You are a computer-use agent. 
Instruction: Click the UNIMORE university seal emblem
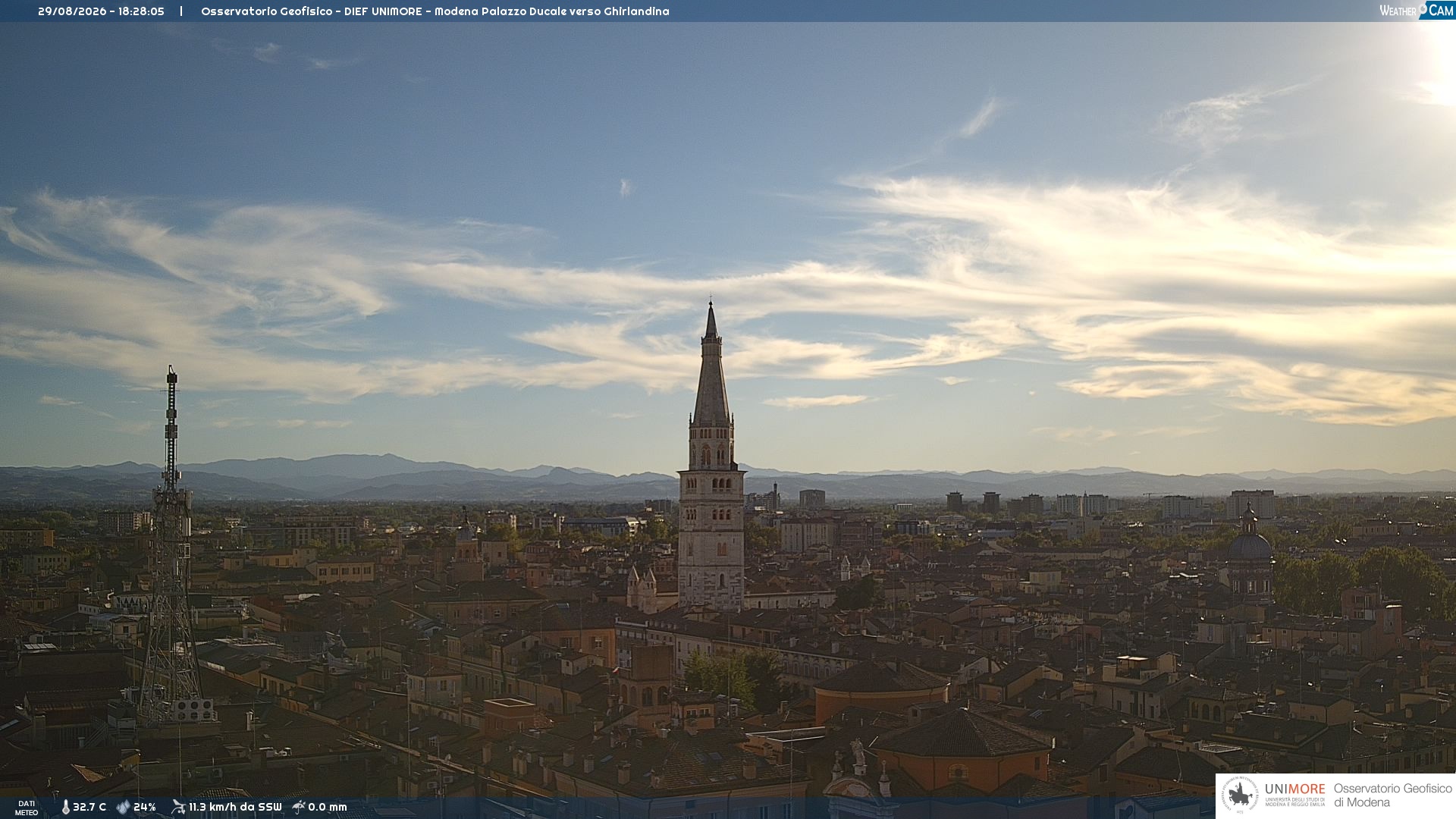pyautogui.click(x=1241, y=795)
